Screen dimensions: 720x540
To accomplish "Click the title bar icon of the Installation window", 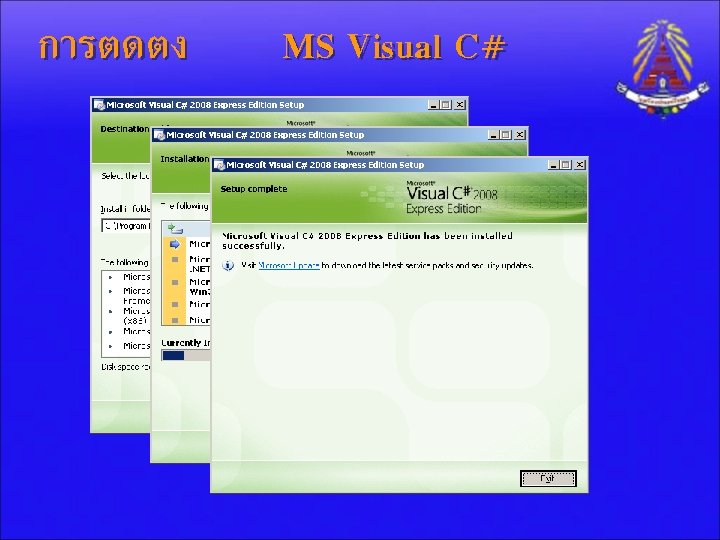I will tap(159, 135).
